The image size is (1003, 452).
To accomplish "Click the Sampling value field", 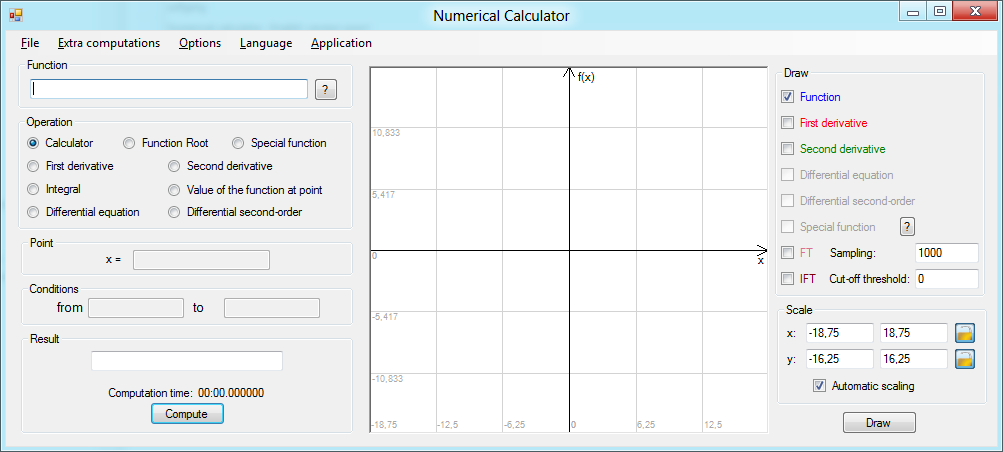I will tap(946, 253).
